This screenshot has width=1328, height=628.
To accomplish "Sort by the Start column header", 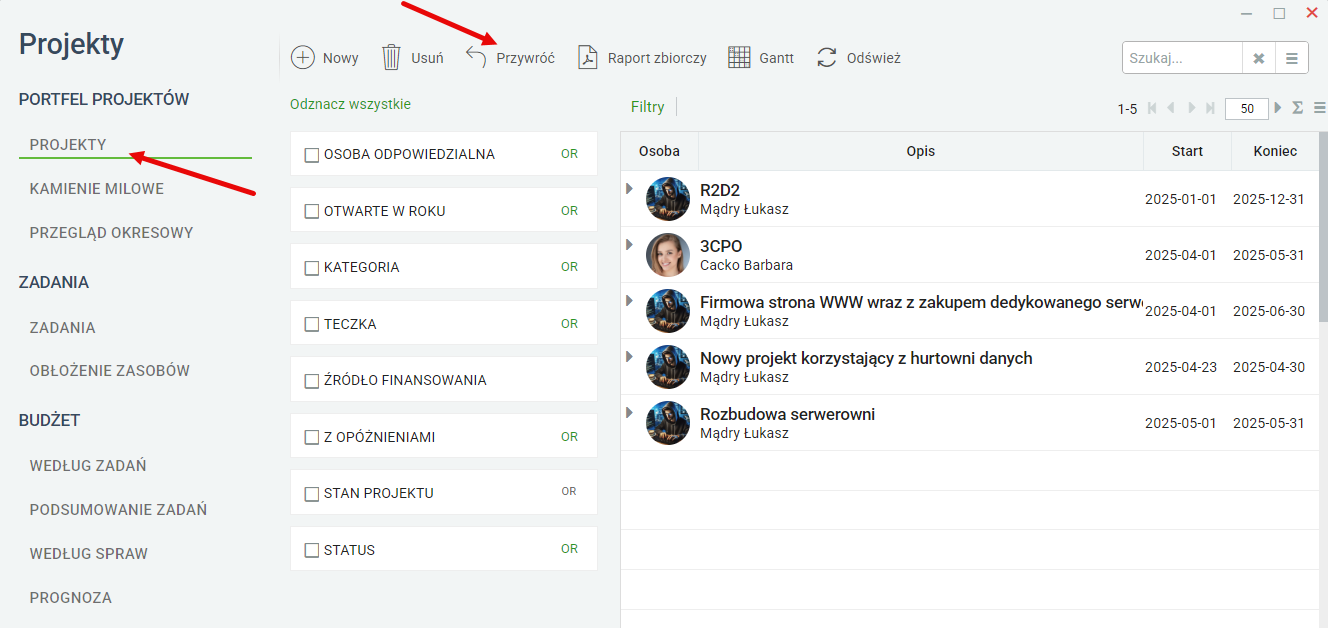I will click(x=1188, y=151).
